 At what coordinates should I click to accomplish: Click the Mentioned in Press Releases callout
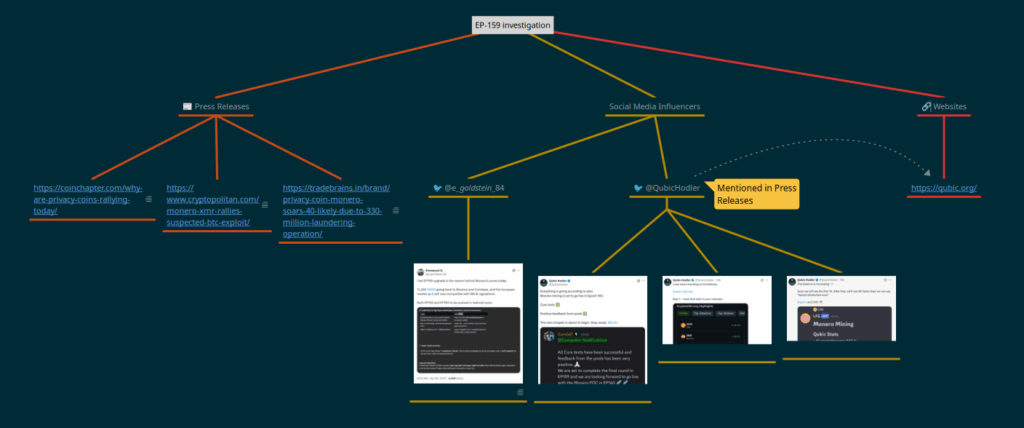coord(756,194)
